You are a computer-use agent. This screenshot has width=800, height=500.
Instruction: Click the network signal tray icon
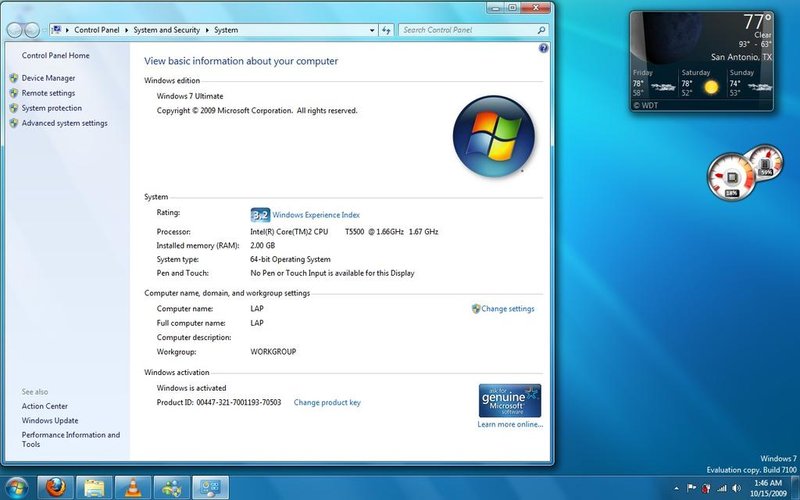tap(721, 488)
